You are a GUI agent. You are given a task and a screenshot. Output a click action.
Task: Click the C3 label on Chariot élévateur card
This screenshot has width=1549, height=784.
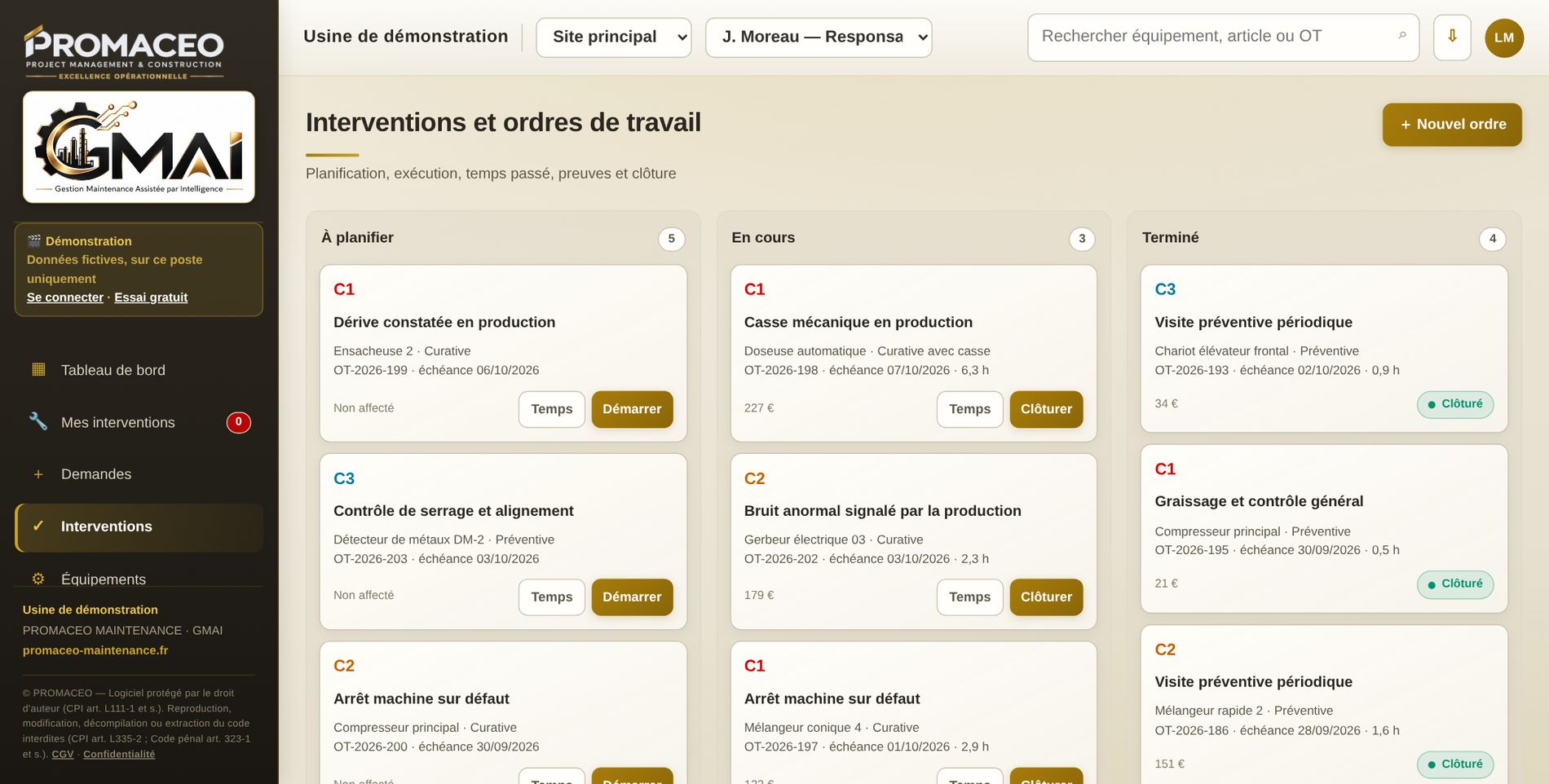(x=1165, y=289)
